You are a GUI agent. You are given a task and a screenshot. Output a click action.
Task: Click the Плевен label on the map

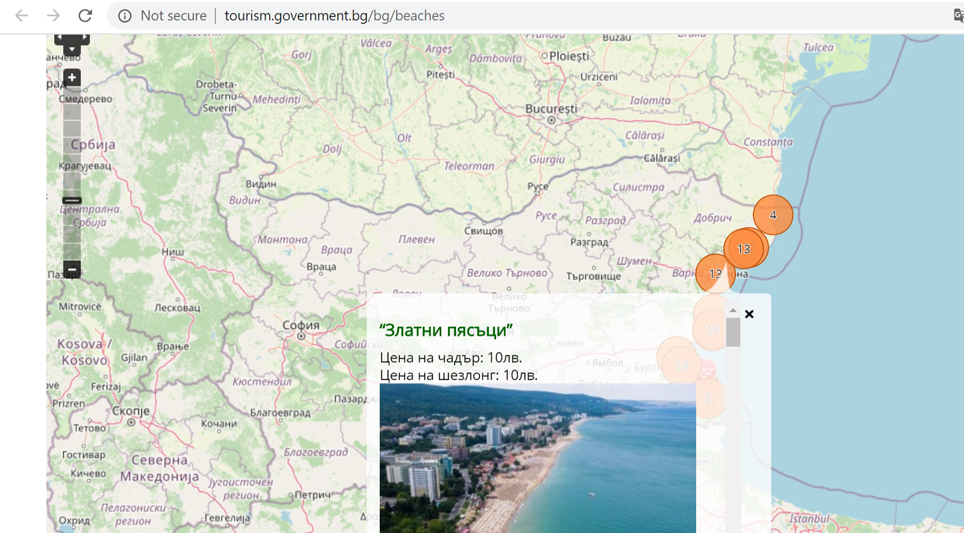pyautogui.click(x=416, y=239)
